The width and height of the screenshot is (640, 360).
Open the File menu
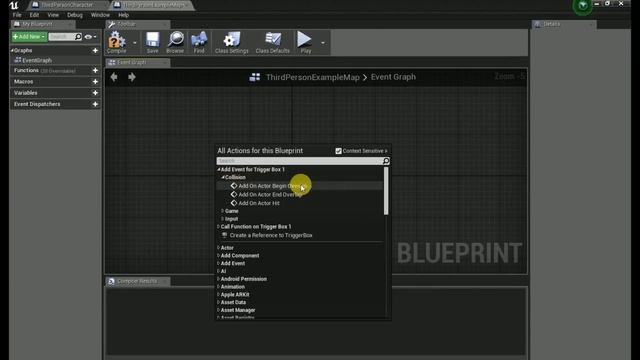tap(17, 15)
